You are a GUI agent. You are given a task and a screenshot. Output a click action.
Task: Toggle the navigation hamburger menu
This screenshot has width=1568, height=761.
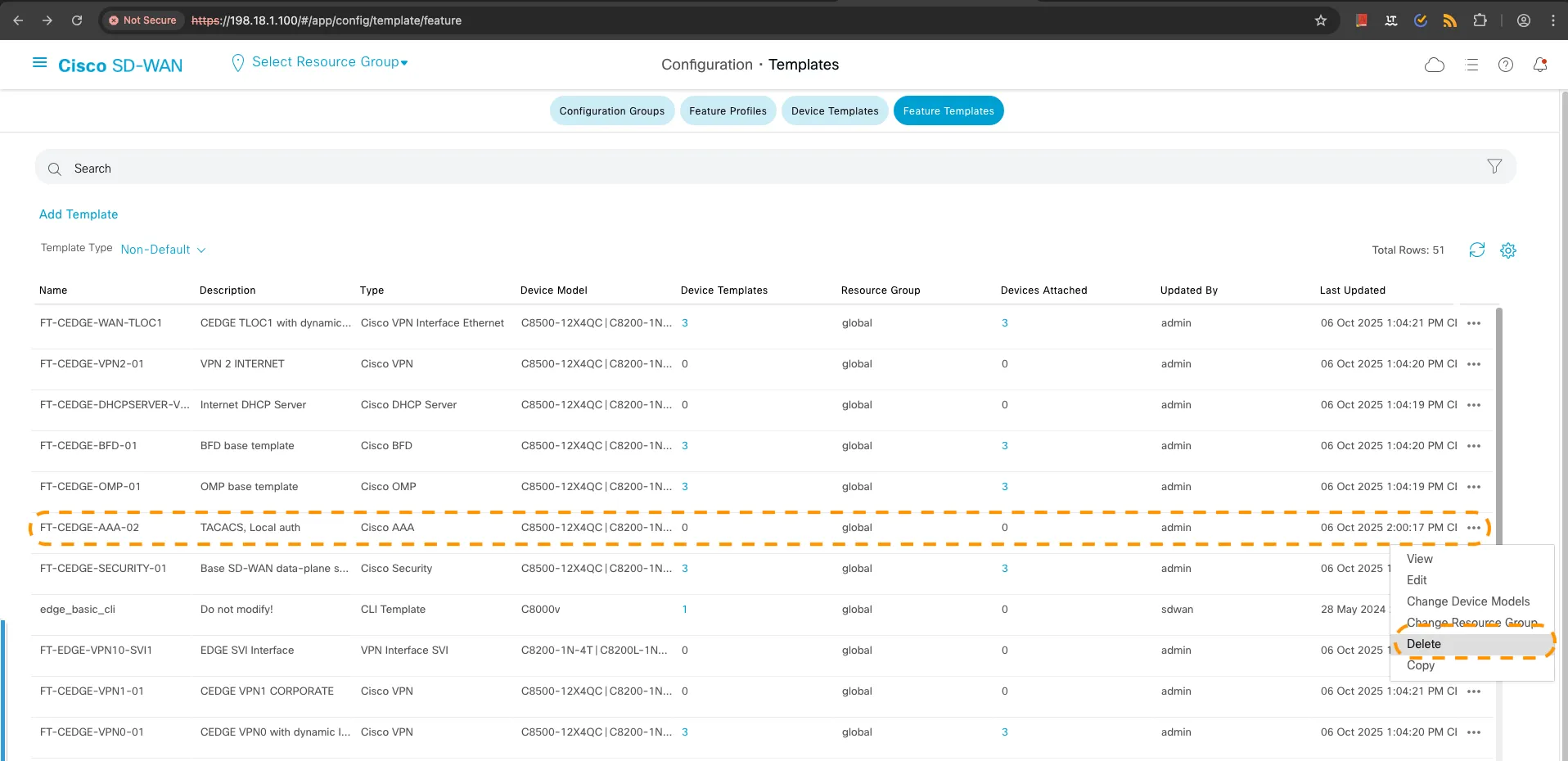(x=38, y=63)
